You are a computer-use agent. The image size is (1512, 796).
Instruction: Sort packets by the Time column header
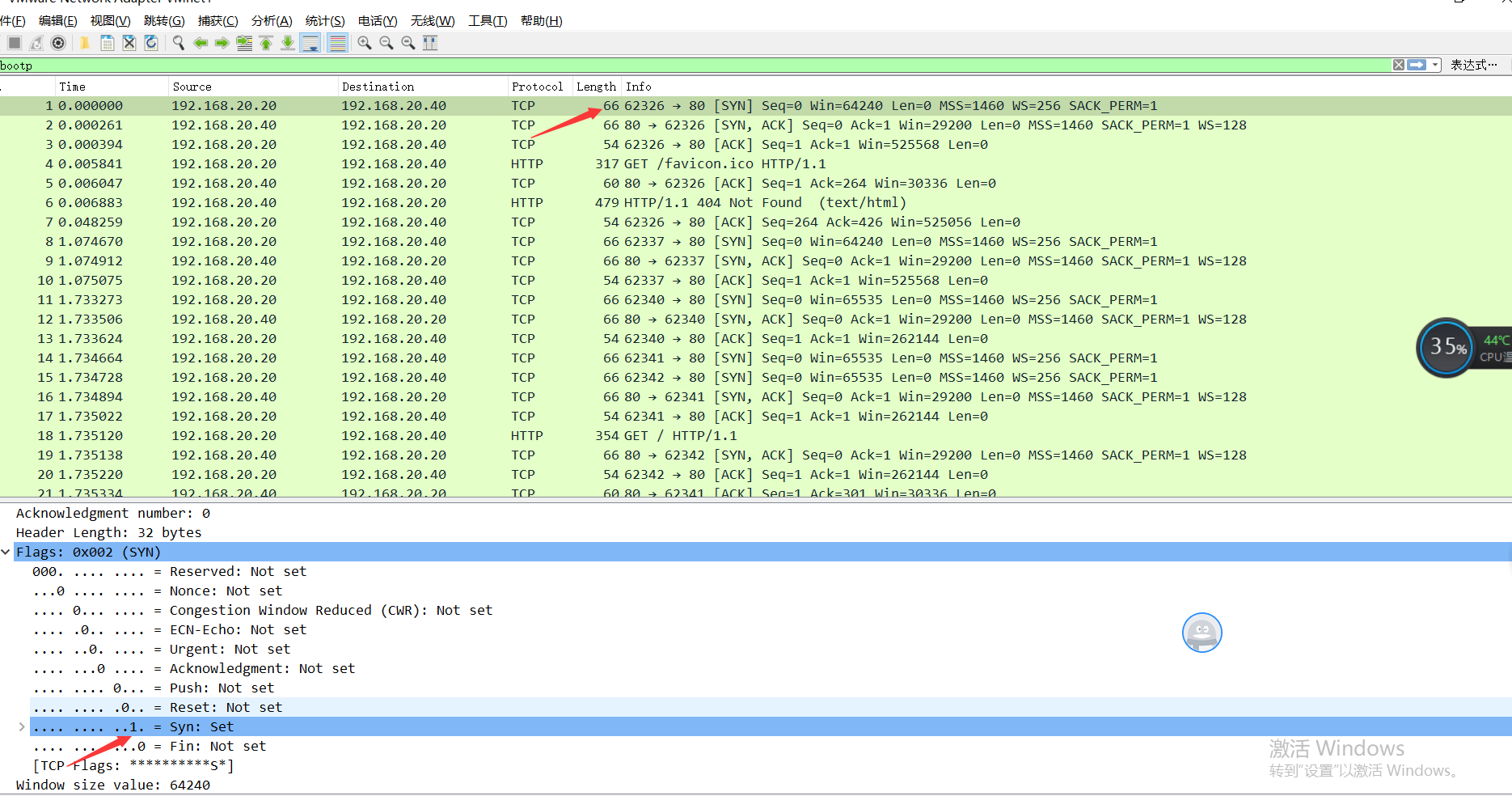click(111, 87)
